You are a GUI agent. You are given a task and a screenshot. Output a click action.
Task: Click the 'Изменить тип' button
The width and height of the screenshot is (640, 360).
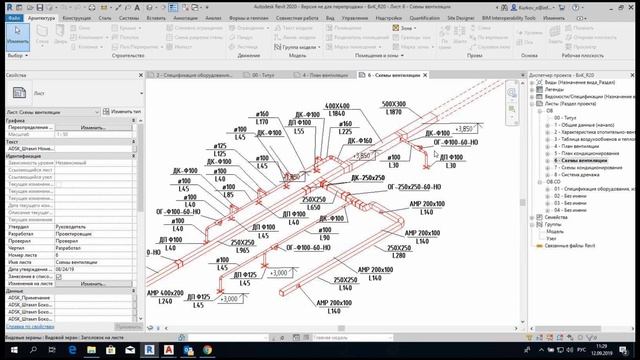coord(122,111)
